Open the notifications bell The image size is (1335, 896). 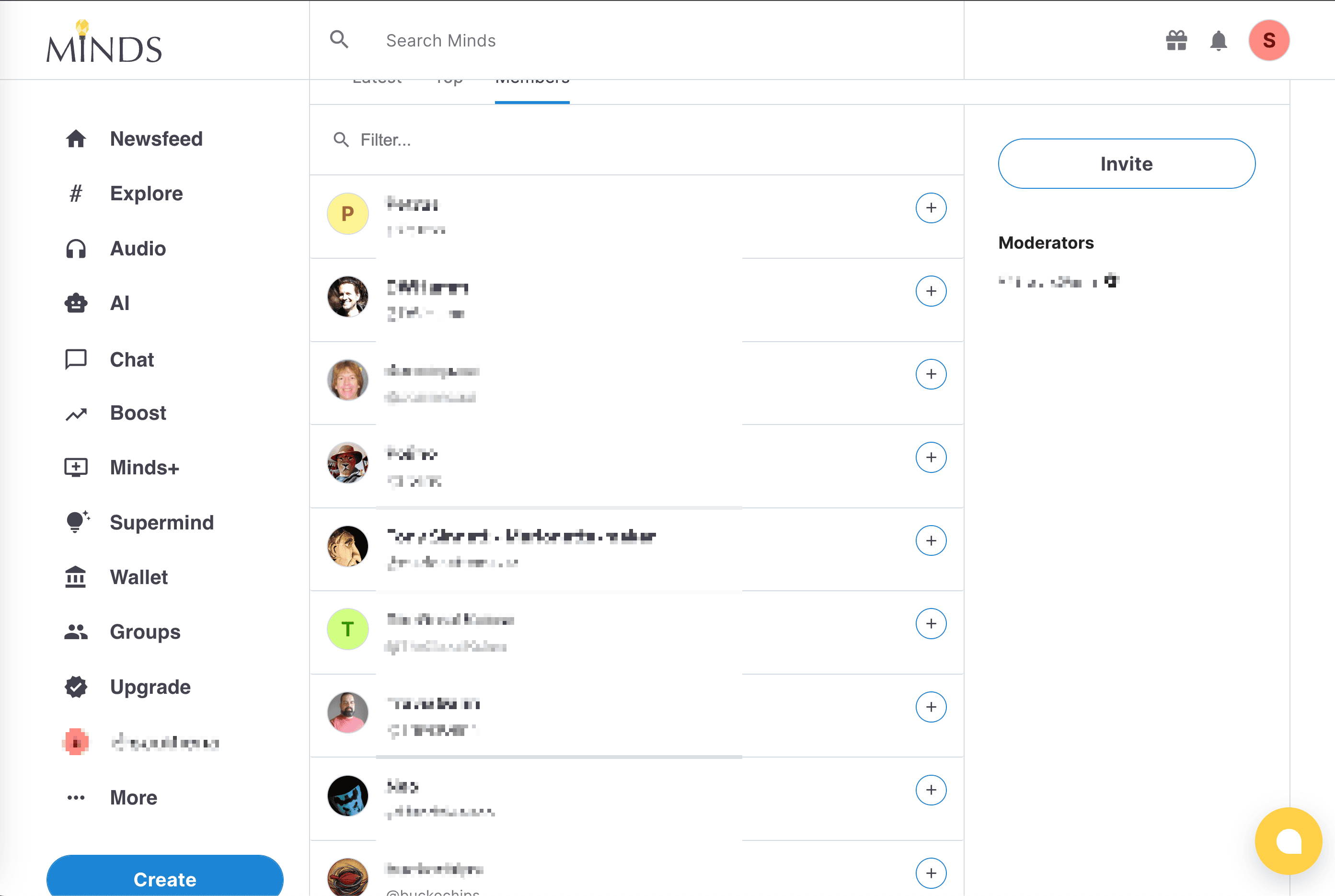pos(1219,41)
